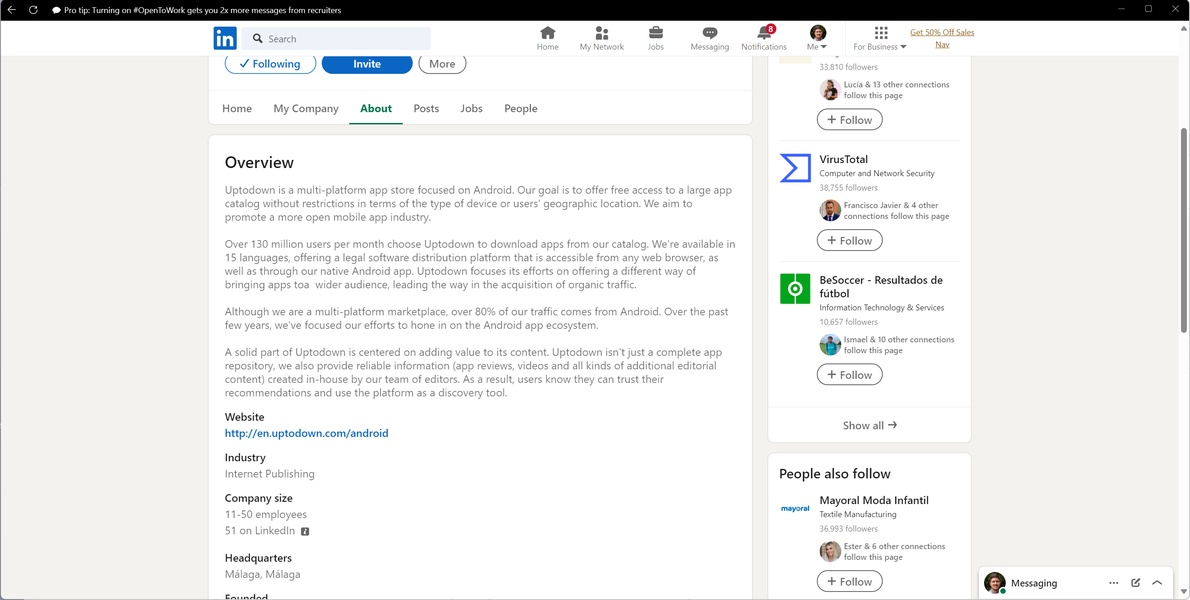This screenshot has height=600, width=1190.
Task: Expand the messaging panel chevron
Action: [x=1157, y=583]
